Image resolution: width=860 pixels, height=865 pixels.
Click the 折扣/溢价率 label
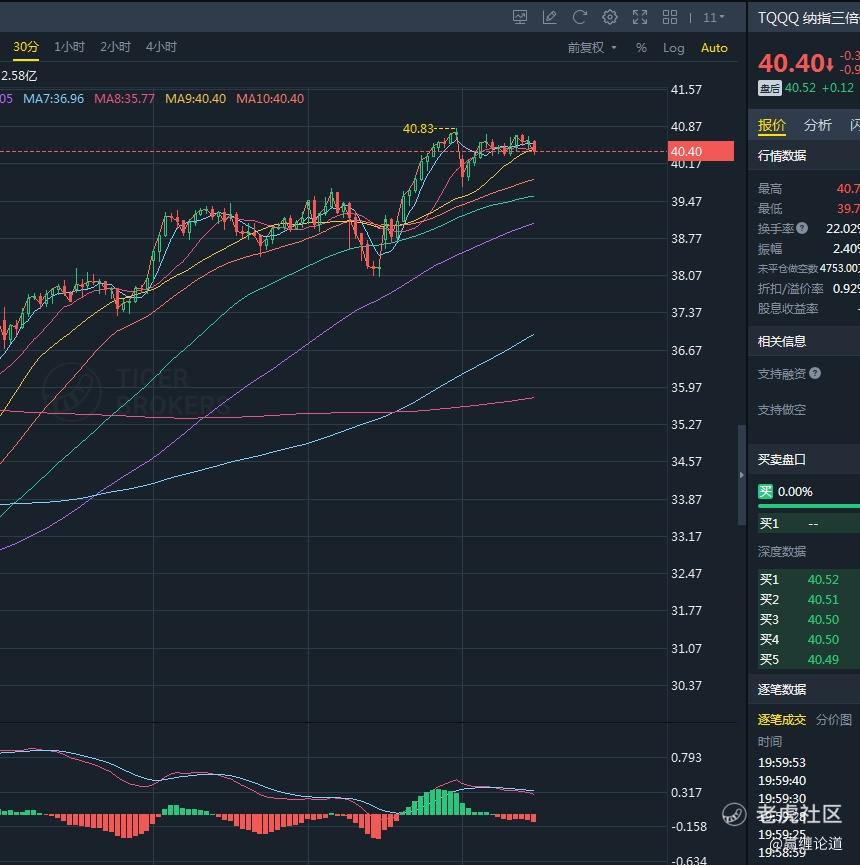point(790,289)
